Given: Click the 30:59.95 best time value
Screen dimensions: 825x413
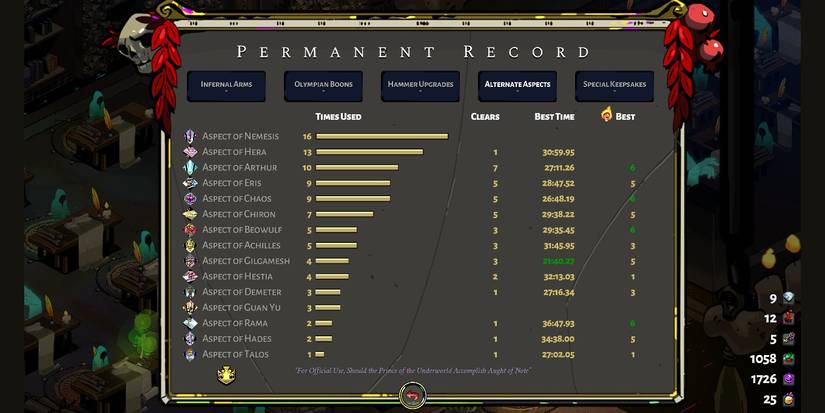Looking at the screenshot, I should coord(558,153).
